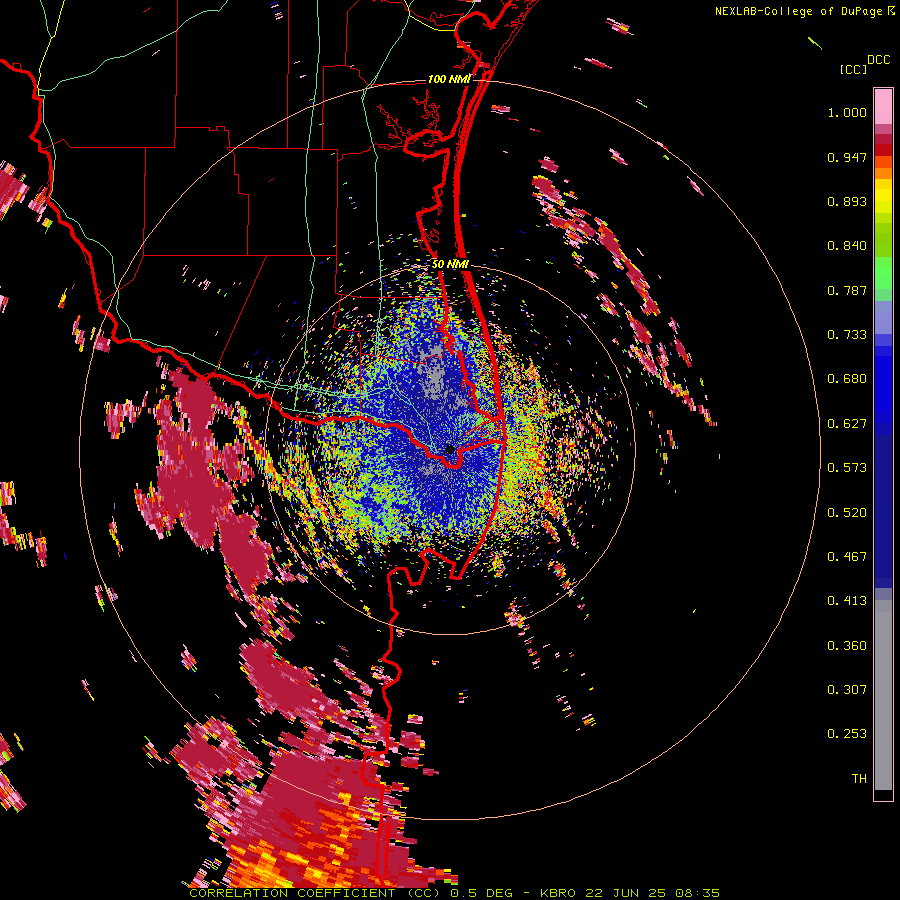Click the 0.253 color scale value
The image size is (900, 900).
click(847, 734)
